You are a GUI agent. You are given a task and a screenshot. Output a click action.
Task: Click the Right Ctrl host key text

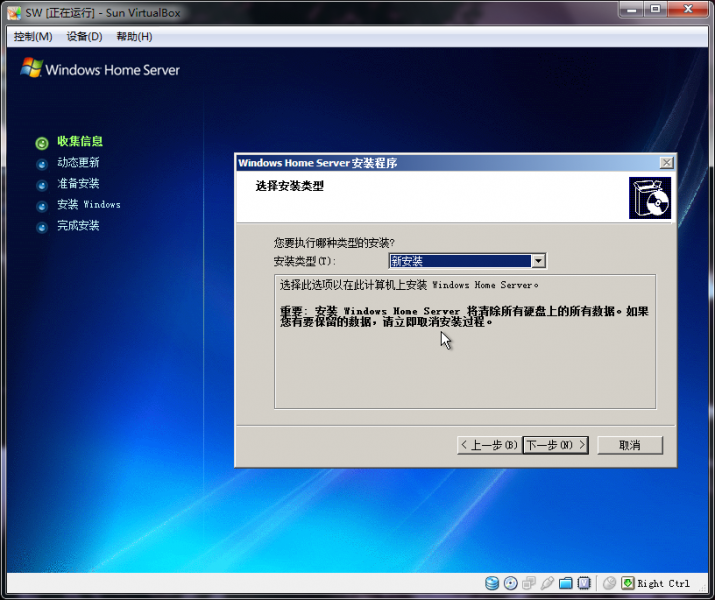pyautogui.click(x=663, y=584)
